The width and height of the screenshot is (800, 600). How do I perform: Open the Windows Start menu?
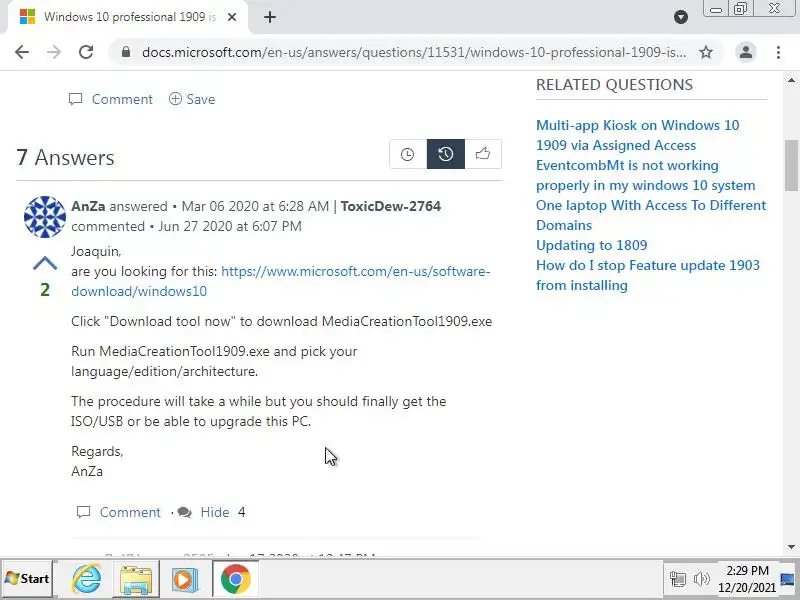pos(28,579)
